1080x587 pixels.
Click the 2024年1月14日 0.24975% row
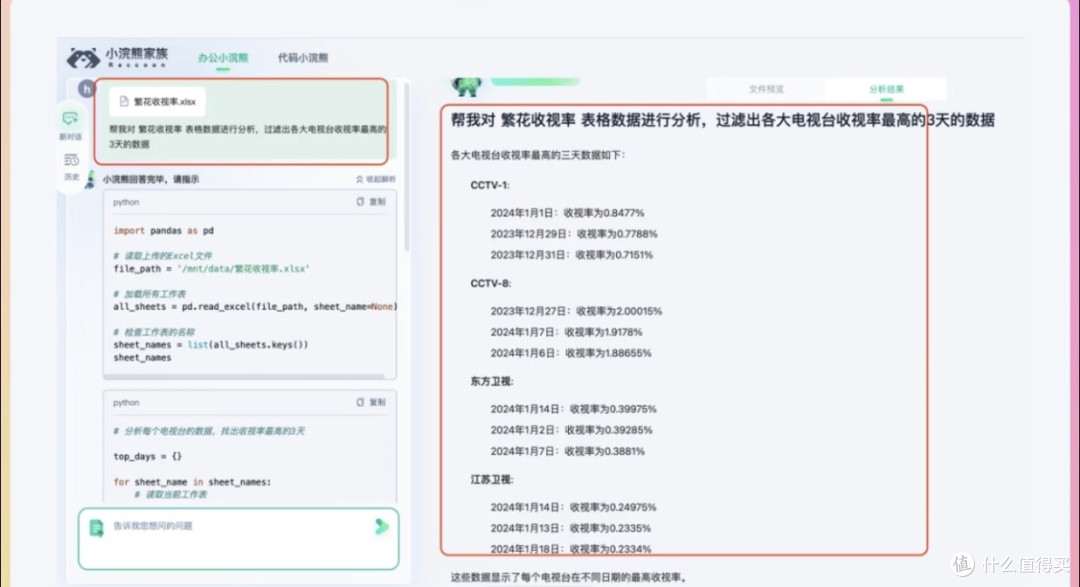[x=573, y=507]
